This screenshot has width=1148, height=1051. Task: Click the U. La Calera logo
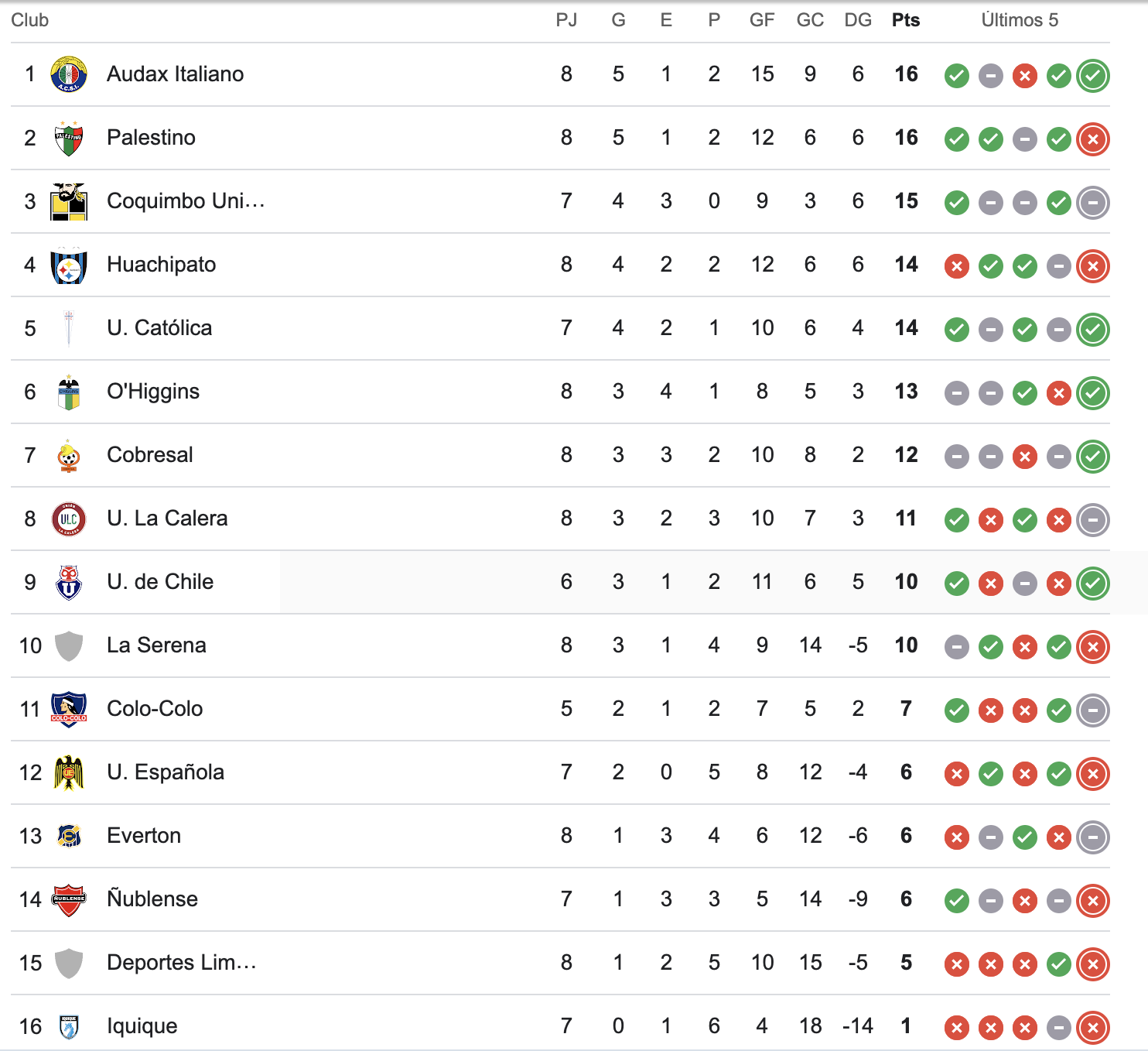coord(69,519)
